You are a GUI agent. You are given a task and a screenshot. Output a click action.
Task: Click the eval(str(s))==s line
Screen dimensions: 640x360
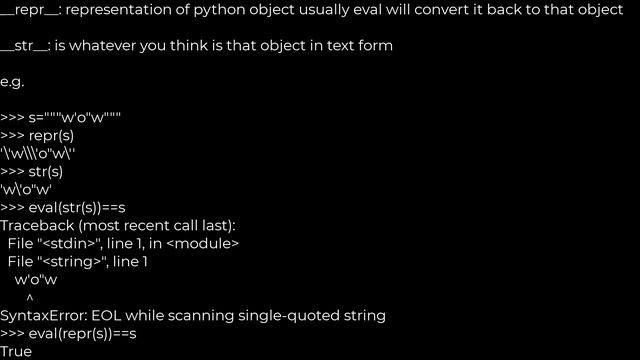point(63,208)
